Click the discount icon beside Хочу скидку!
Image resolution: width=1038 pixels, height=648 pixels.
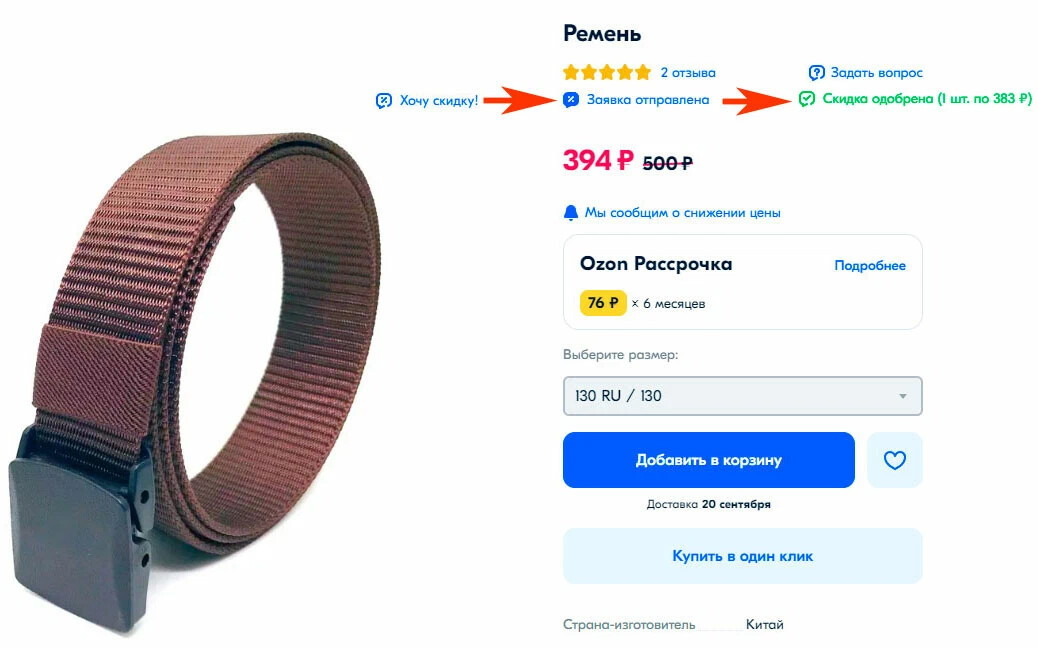tap(384, 101)
